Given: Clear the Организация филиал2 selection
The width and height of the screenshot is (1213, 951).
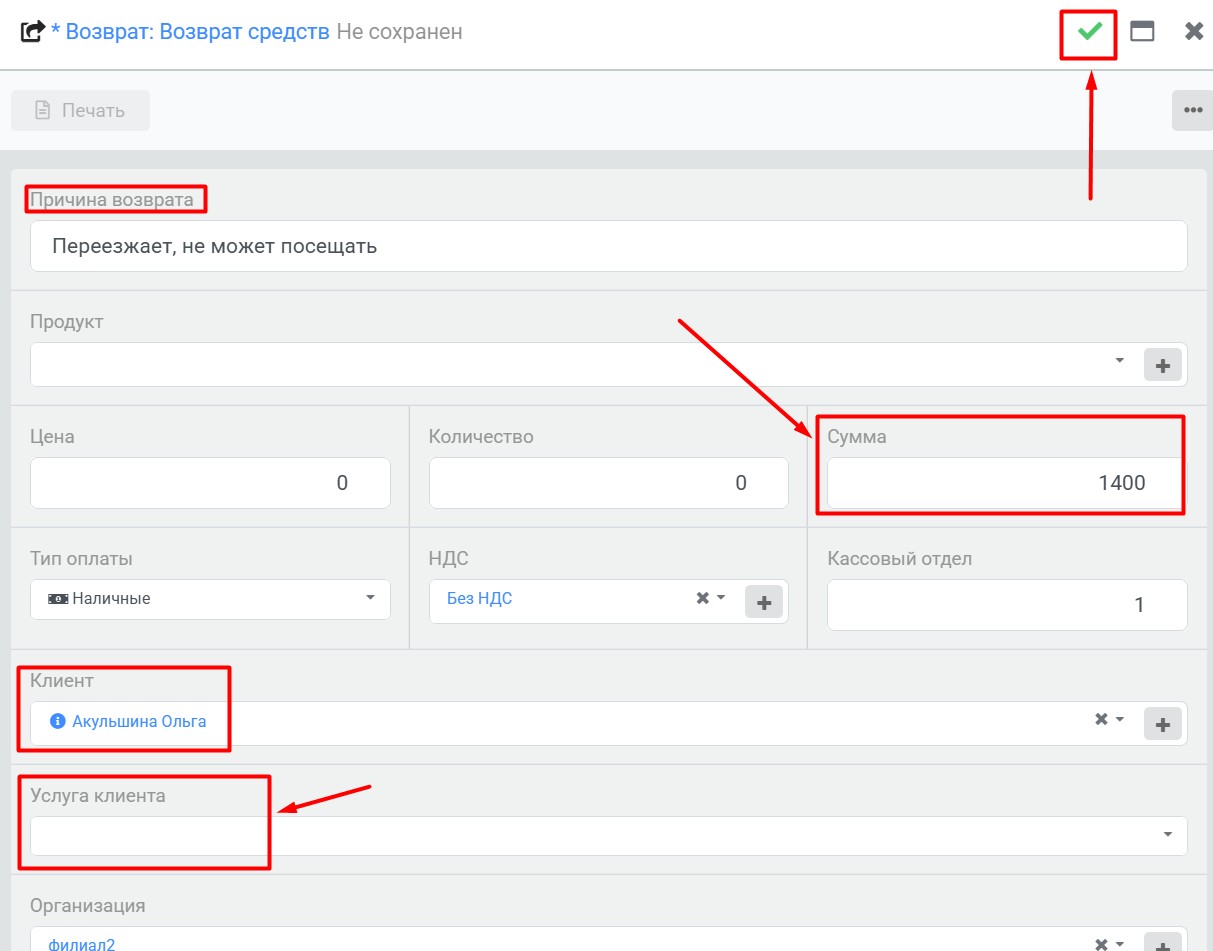Looking at the screenshot, I should [1101, 943].
